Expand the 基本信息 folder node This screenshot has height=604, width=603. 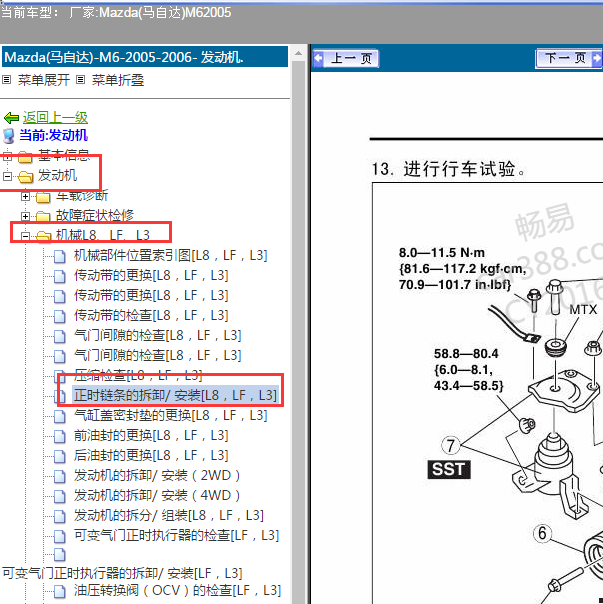coord(7,156)
